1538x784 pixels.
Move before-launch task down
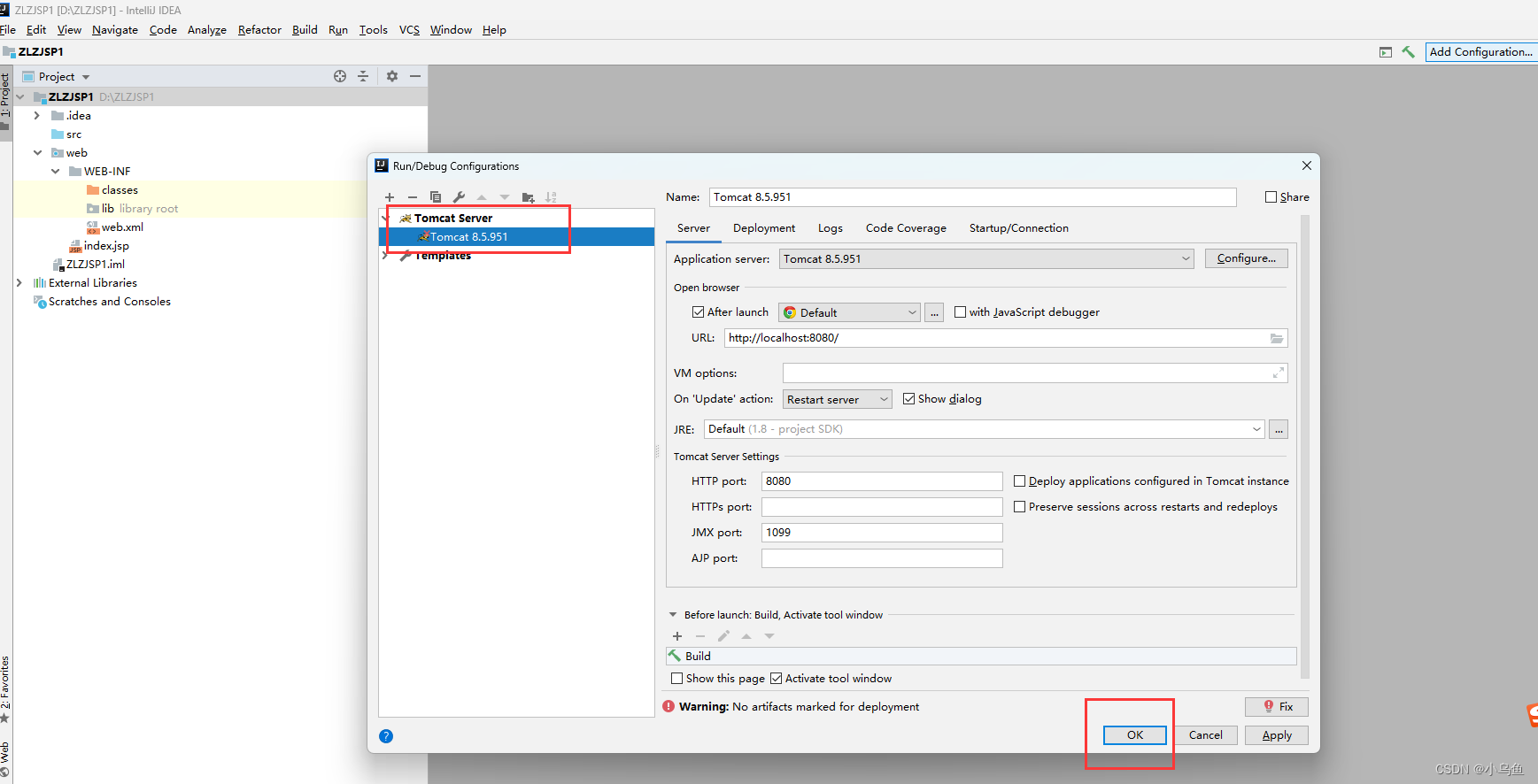pos(769,636)
